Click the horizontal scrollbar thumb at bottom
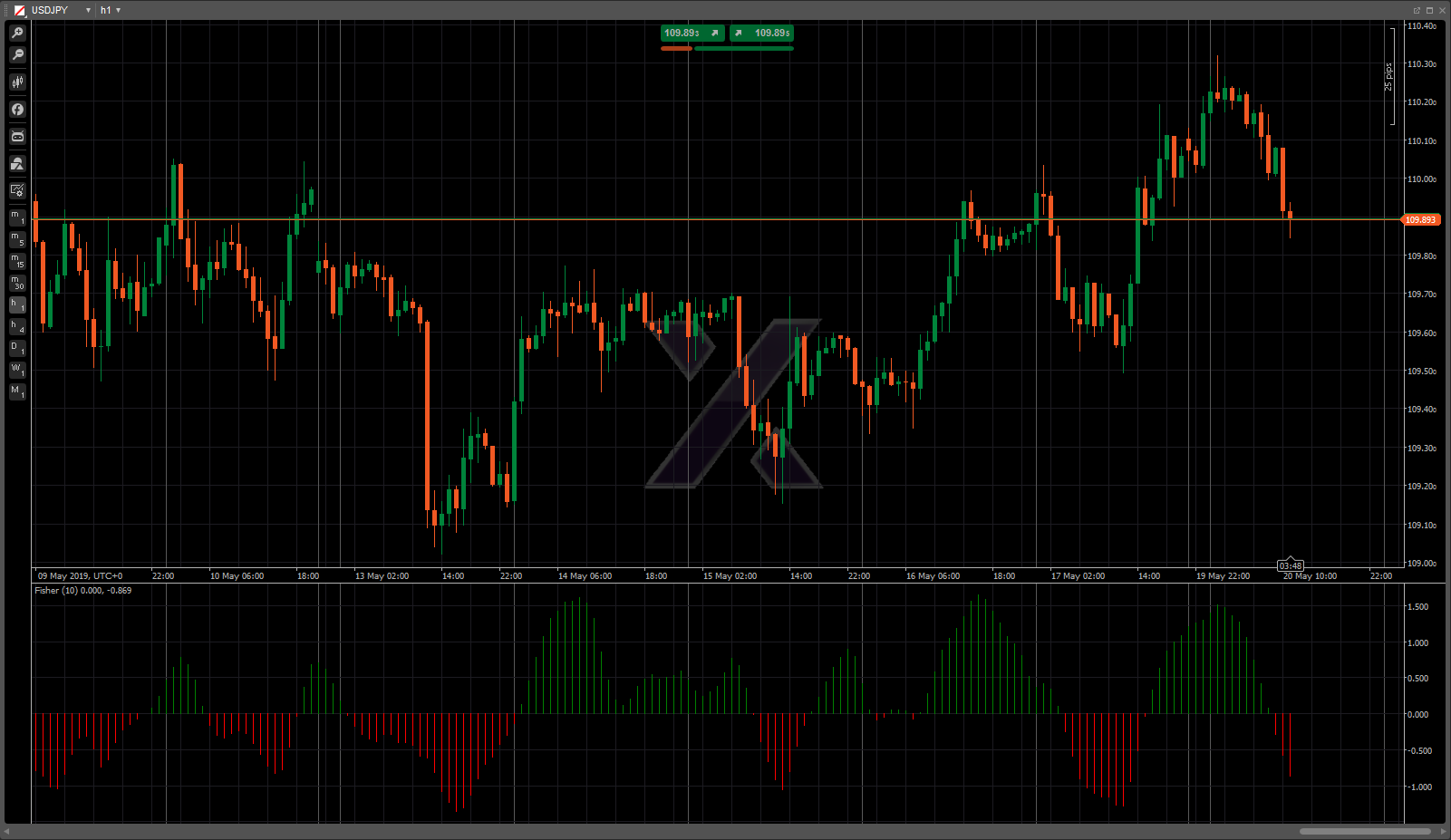 [x=1364, y=831]
